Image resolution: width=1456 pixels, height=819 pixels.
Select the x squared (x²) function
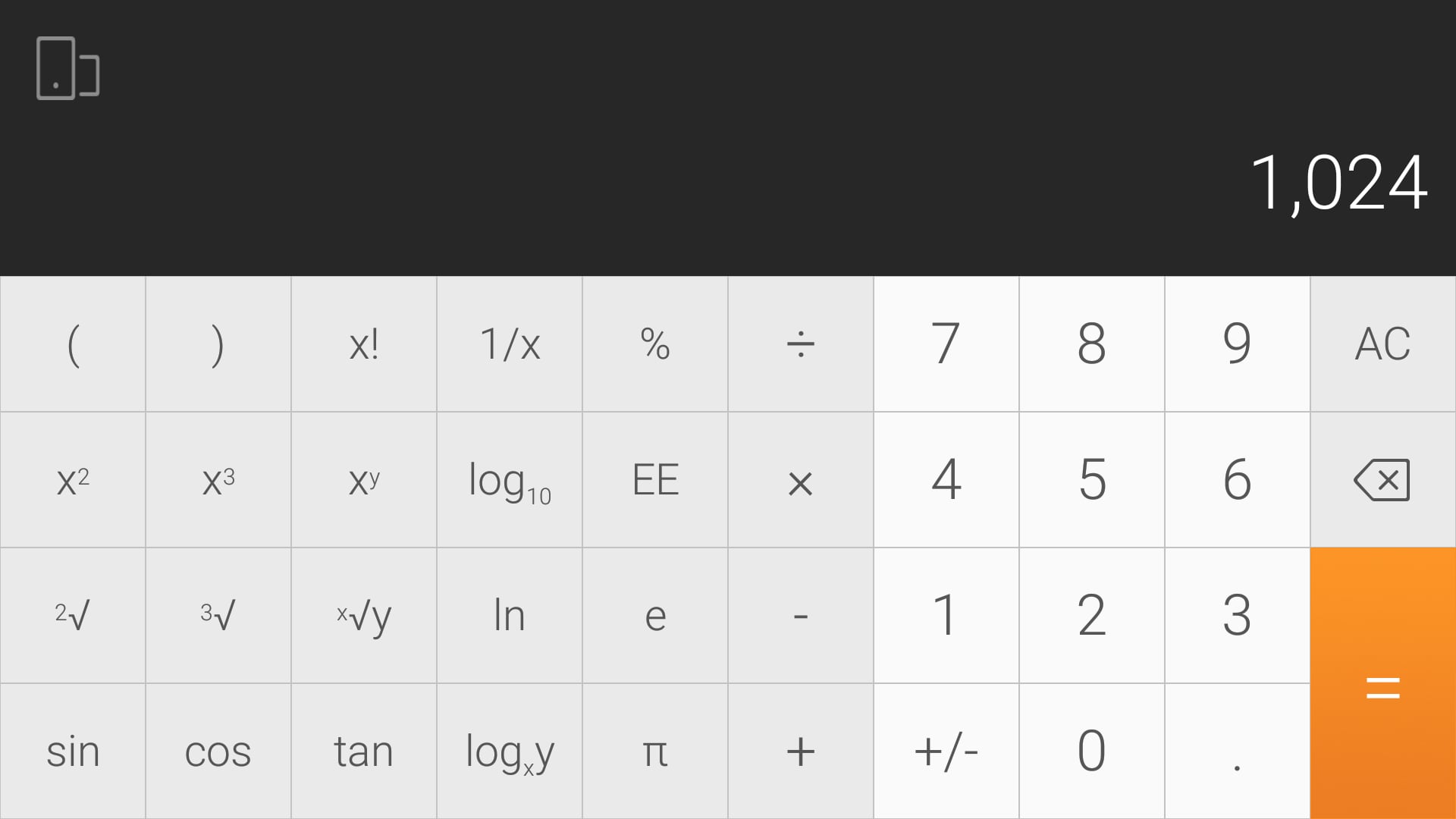click(73, 479)
